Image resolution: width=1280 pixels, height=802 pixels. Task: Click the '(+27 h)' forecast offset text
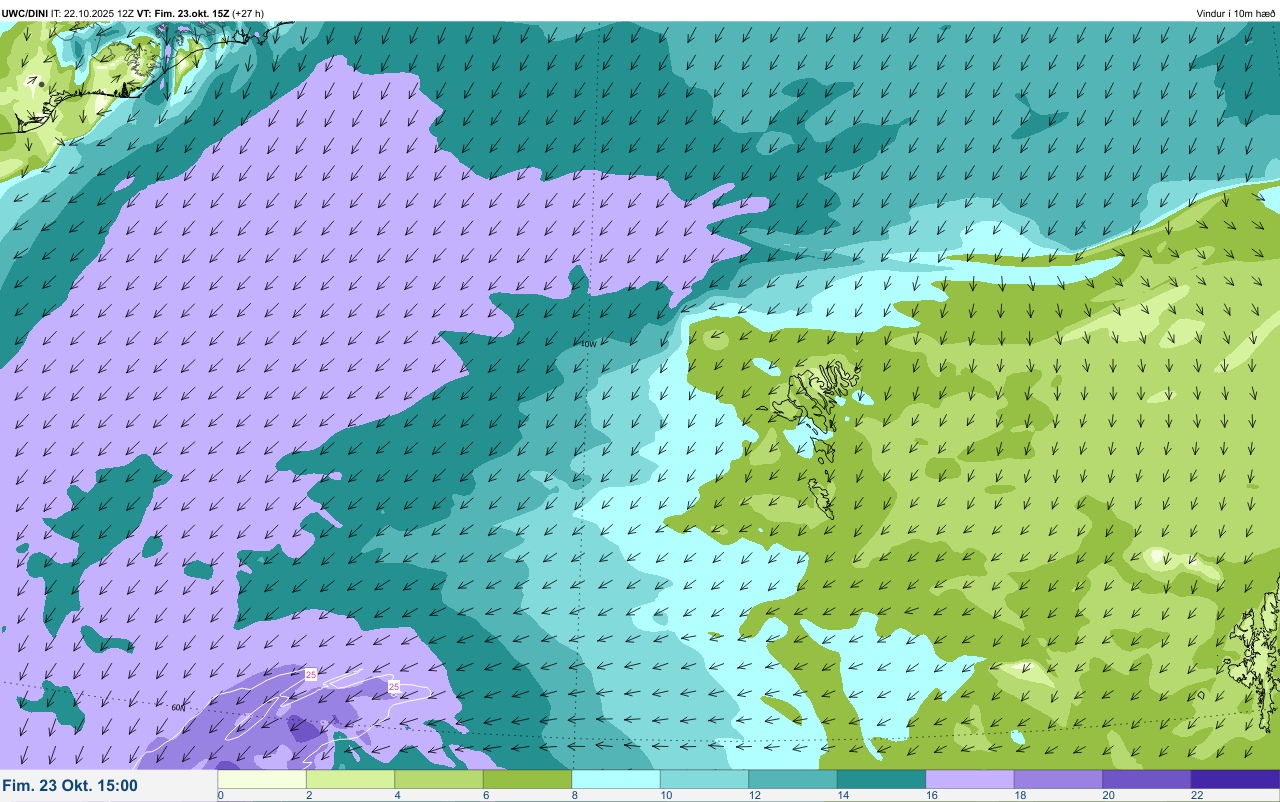coord(248,13)
